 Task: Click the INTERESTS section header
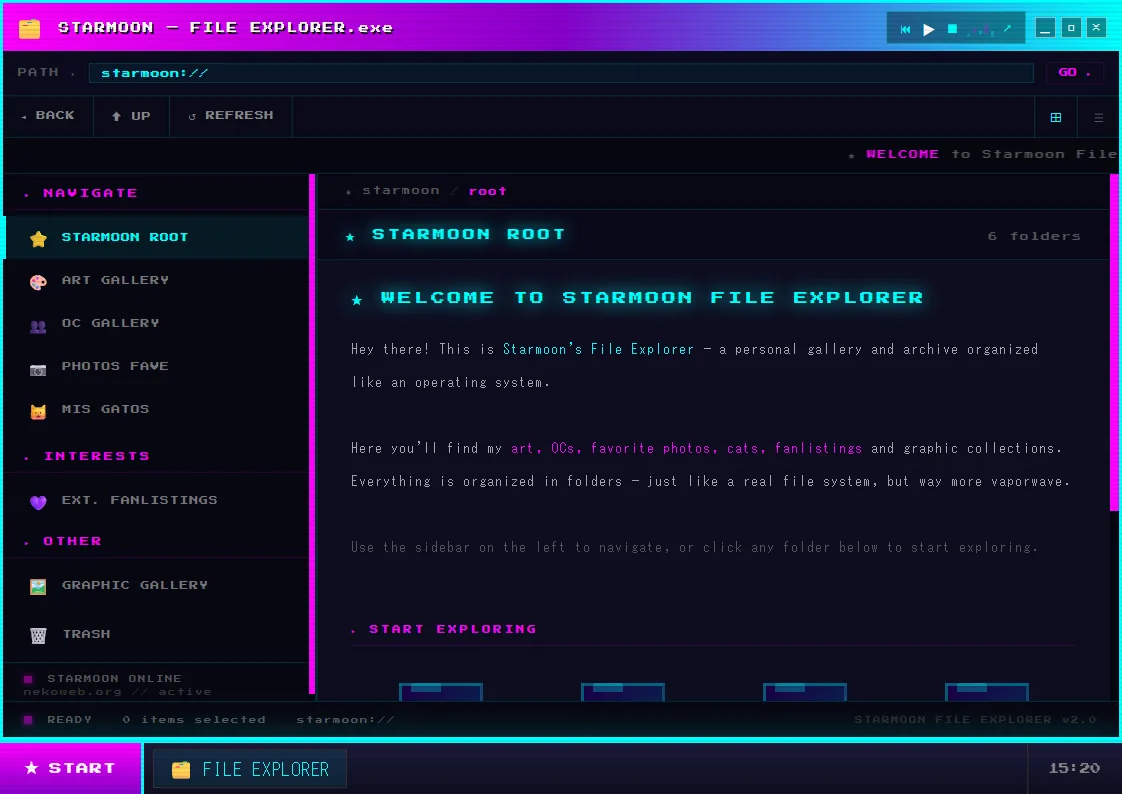(97, 456)
